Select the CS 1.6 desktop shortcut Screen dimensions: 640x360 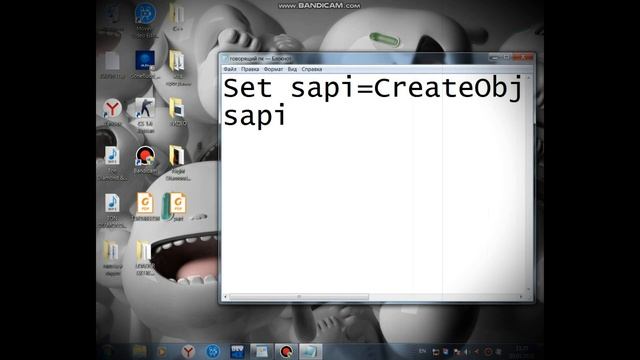coord(145,109)
